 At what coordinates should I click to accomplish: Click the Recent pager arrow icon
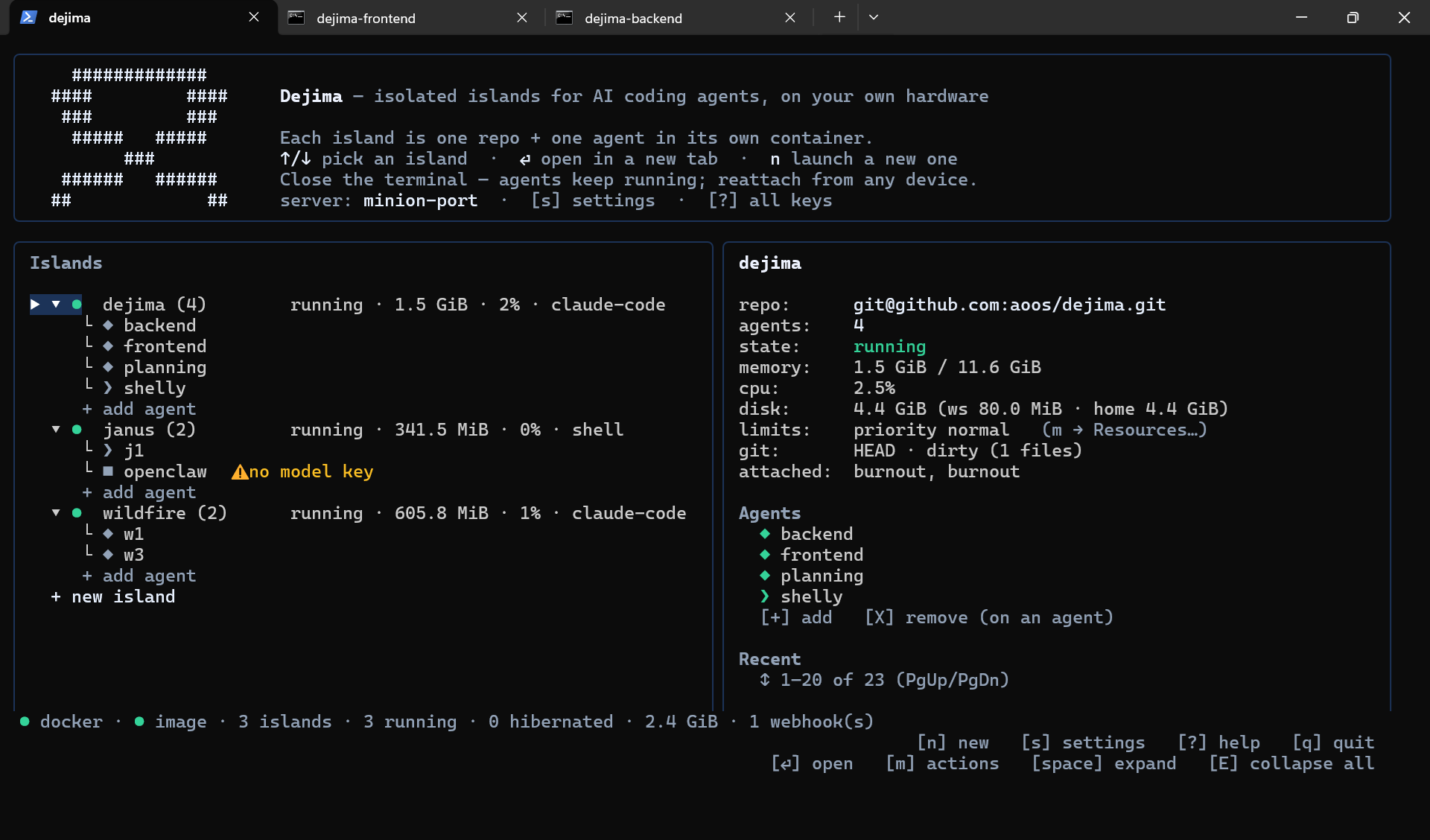pyautogui.click(x=765, y=680)
